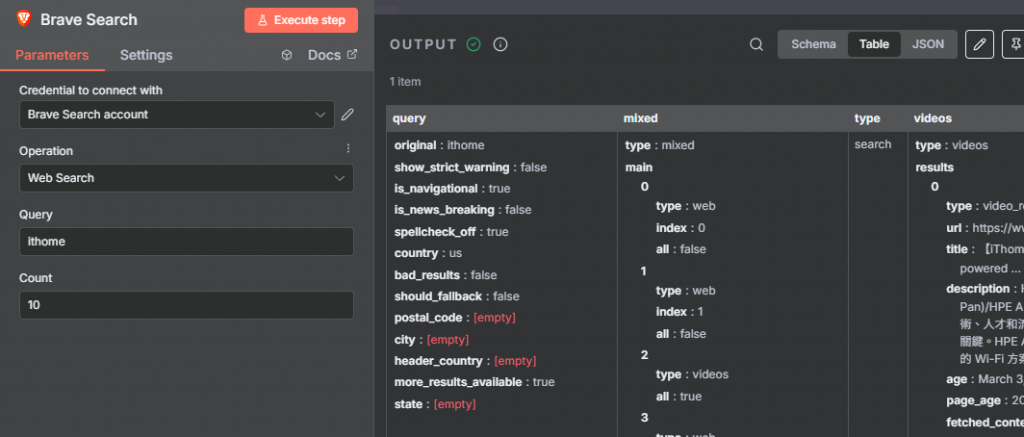Click the 'age : March' entry
1024x437 pixels.
985,380
